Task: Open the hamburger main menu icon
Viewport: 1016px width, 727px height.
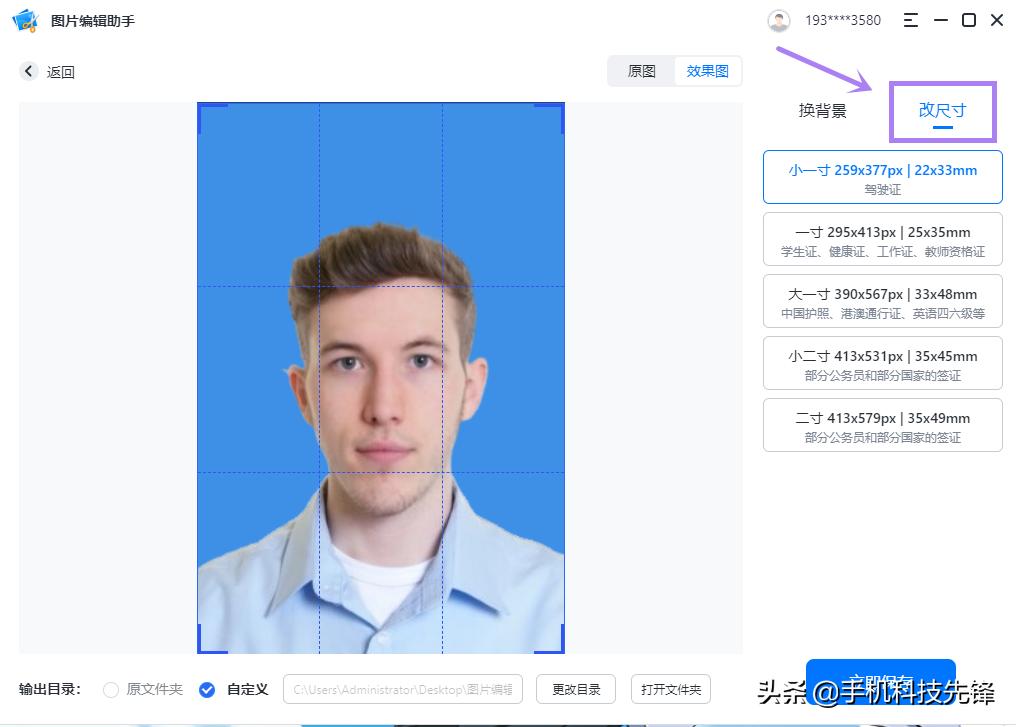Action: point(910,20)
